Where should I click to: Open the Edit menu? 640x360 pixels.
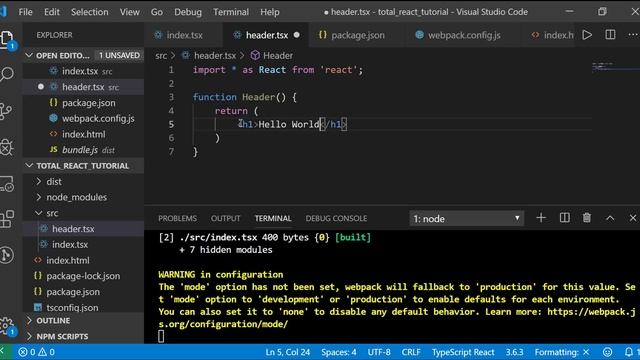click(x=52, y=12)
